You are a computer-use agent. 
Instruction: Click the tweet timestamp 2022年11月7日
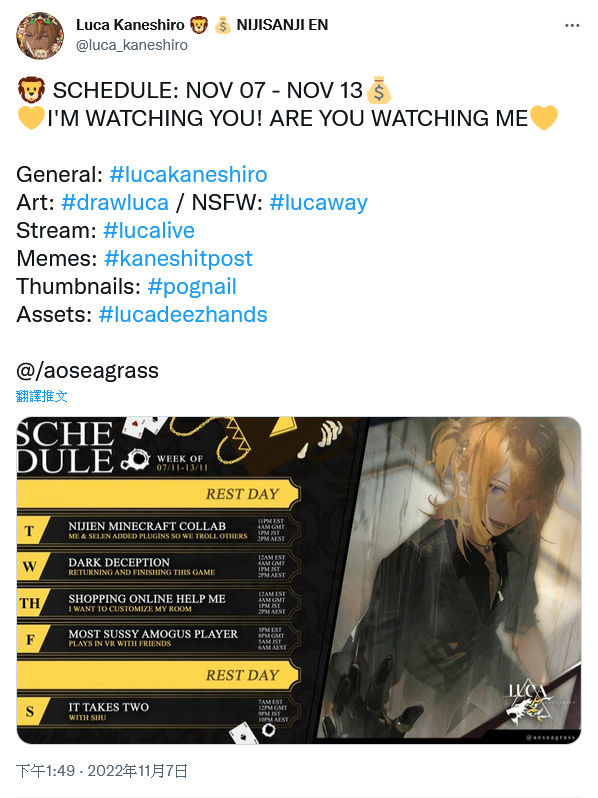coord(137,771)
